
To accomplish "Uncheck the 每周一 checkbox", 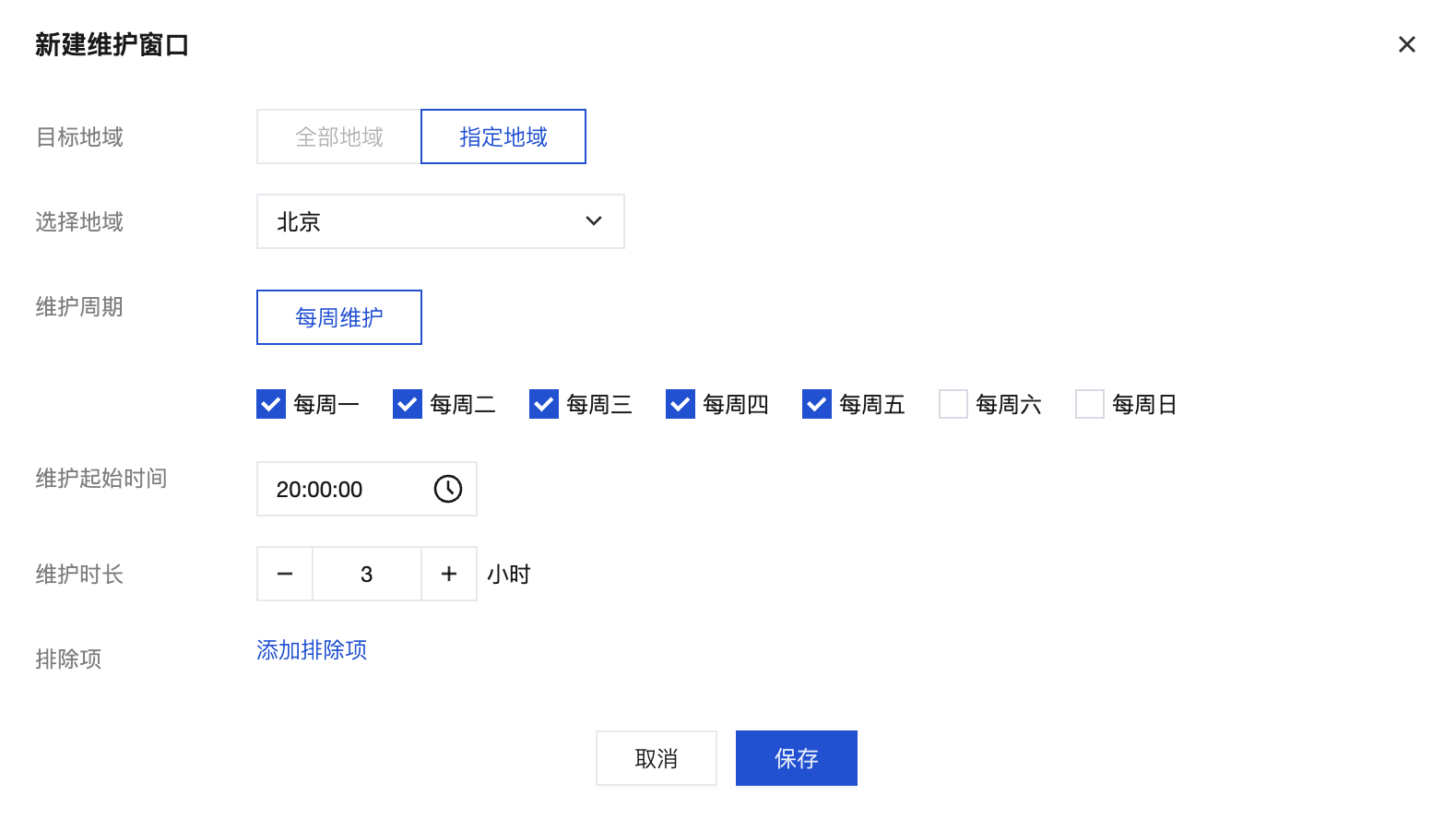I will tap(271, 404).
